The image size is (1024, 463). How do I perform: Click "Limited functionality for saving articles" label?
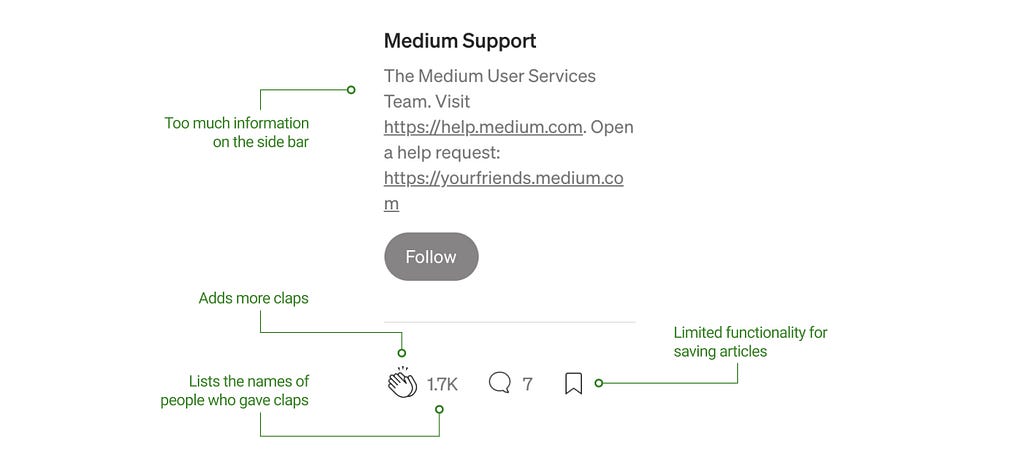tap(750, 342)
